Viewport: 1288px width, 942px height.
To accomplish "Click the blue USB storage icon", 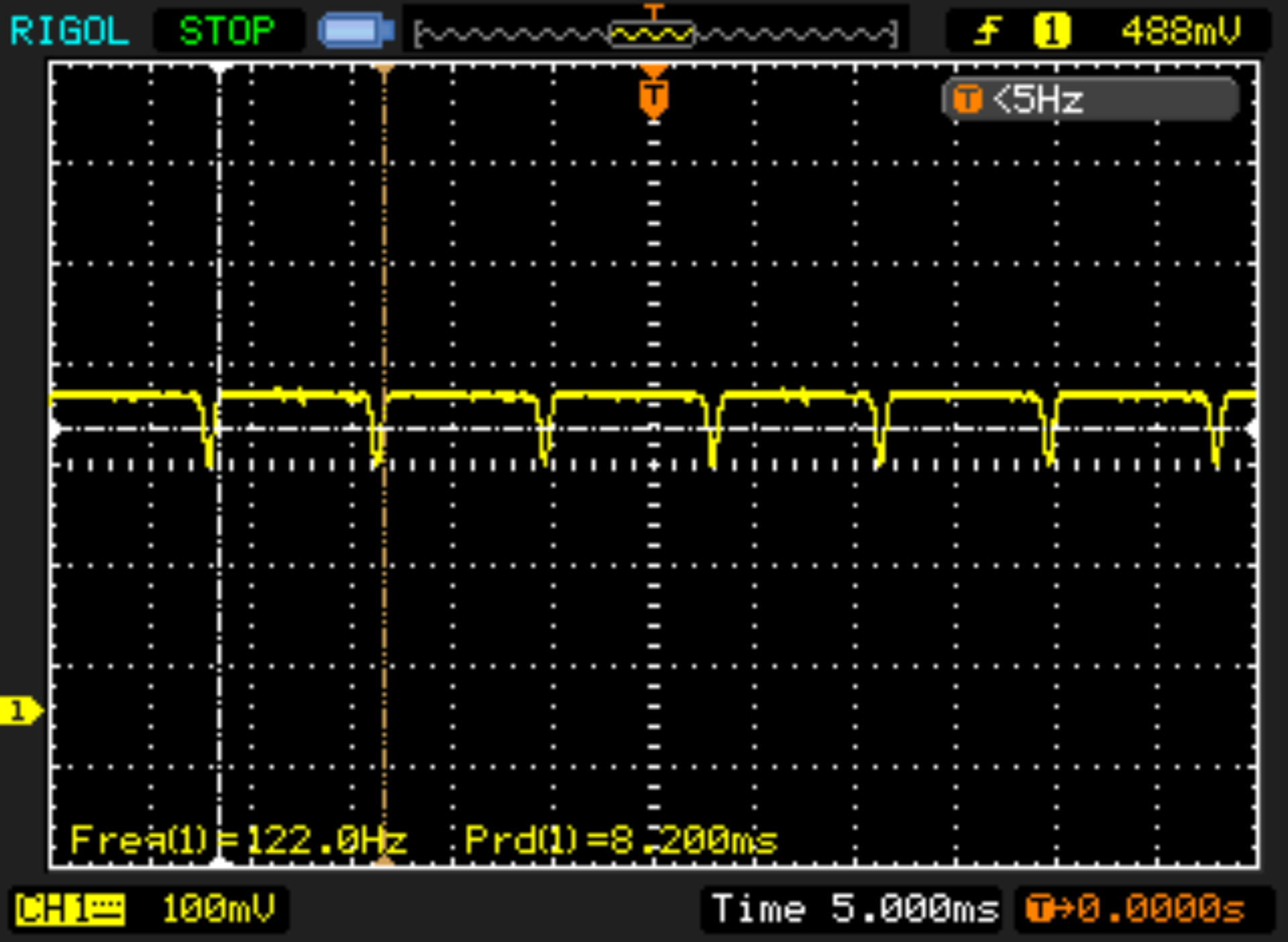I will (356, 31).
